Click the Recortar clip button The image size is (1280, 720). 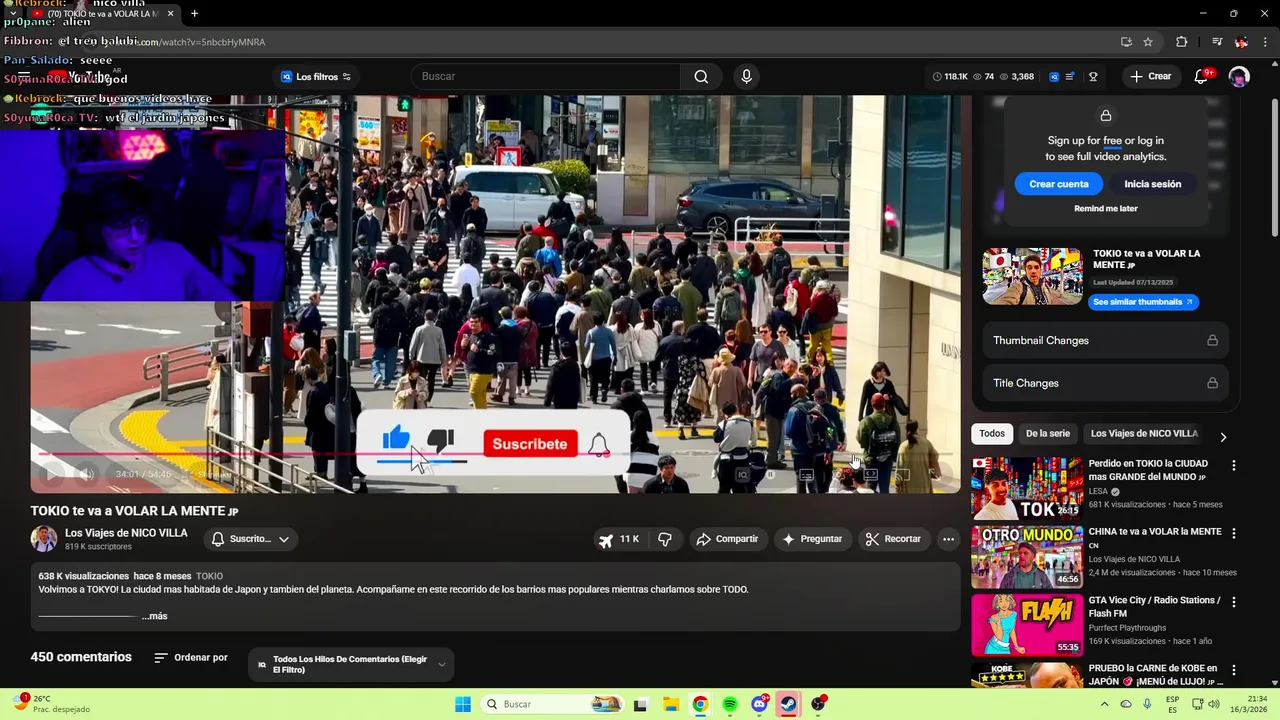point(893,539)
